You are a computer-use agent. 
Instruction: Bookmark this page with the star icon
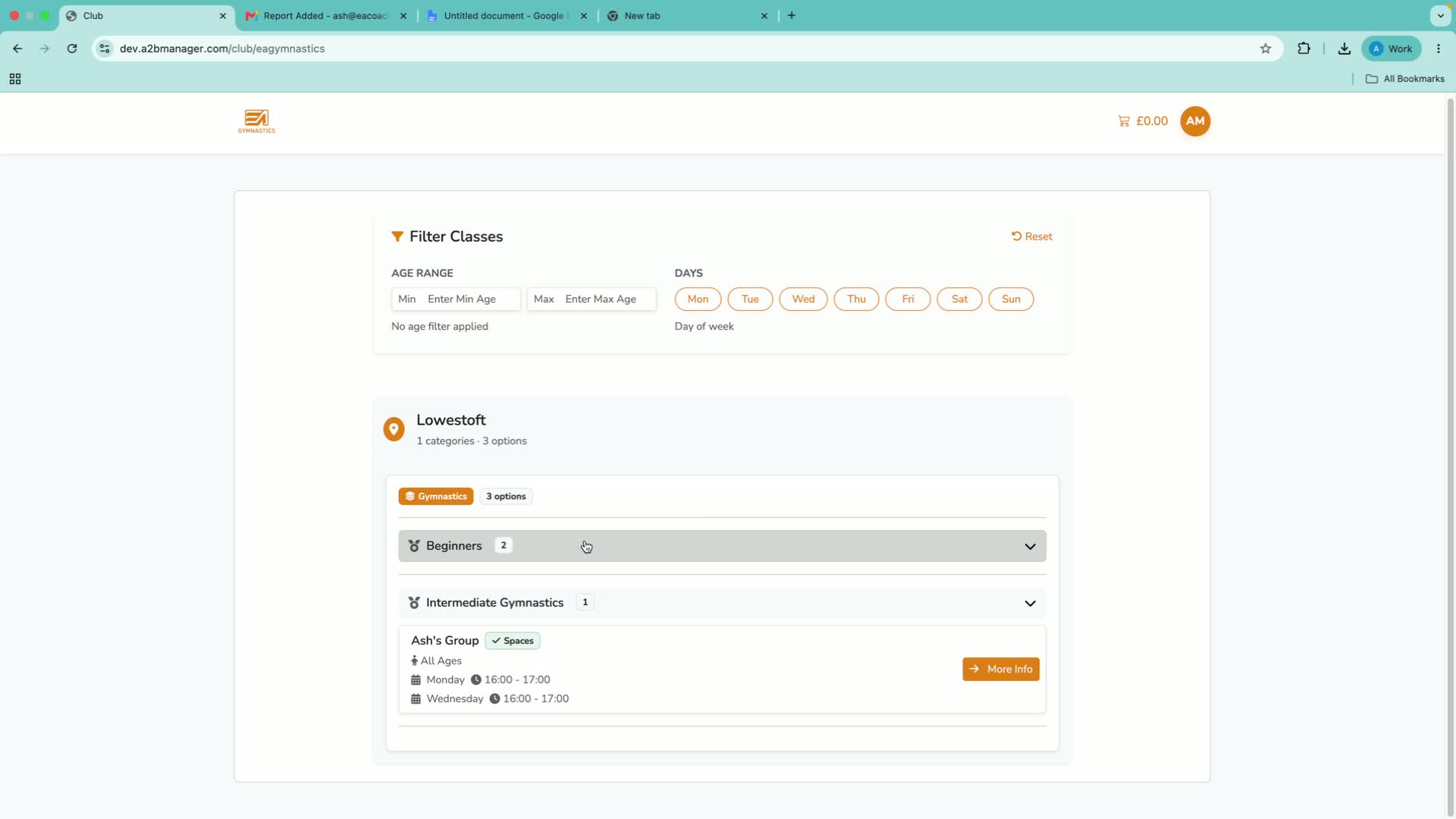[x=1266, y=49]
